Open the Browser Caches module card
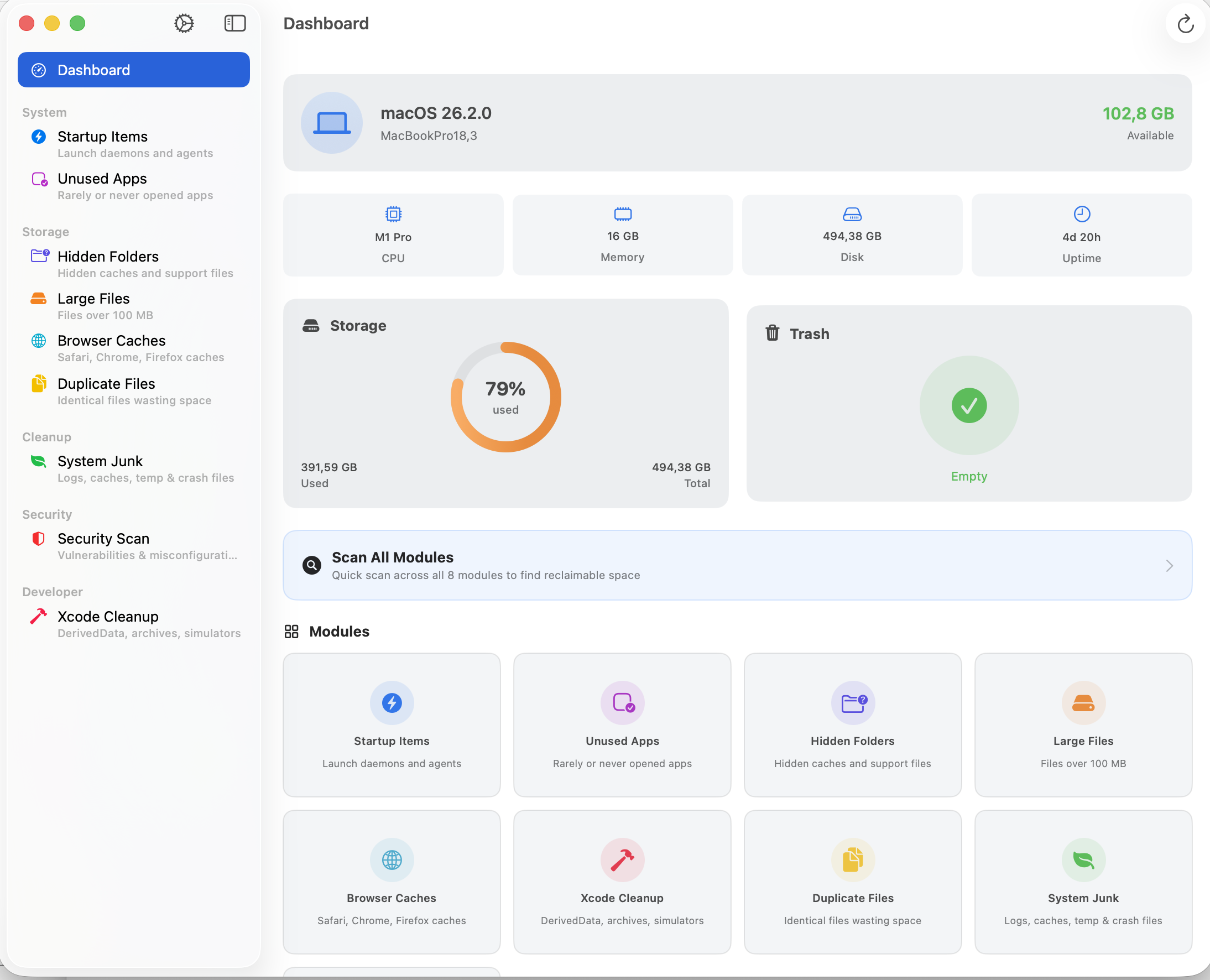Screen dimensions: 1210x980 click(x=392, y=882)
